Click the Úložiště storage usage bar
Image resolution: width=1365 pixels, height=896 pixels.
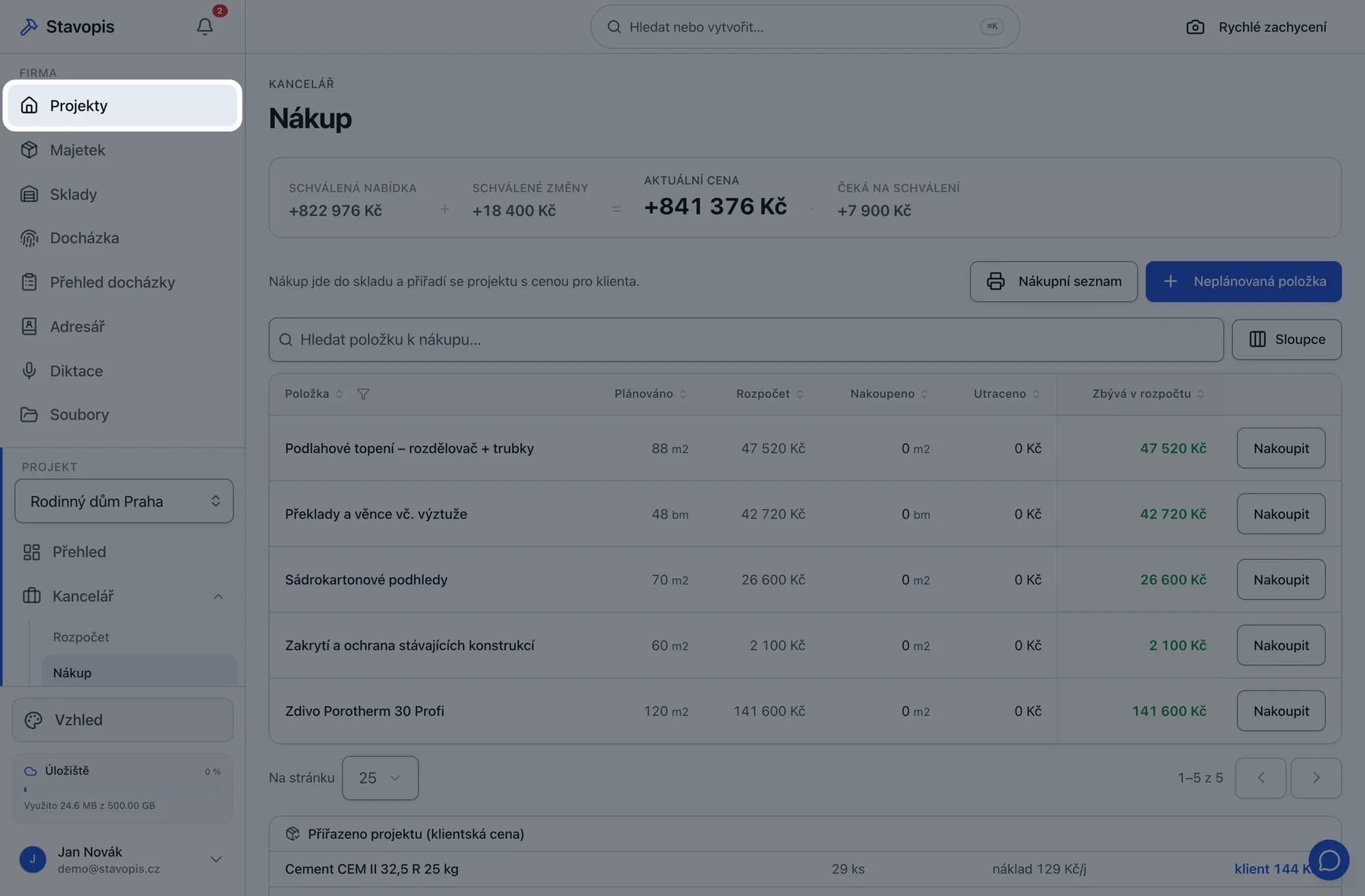[123, 790]
